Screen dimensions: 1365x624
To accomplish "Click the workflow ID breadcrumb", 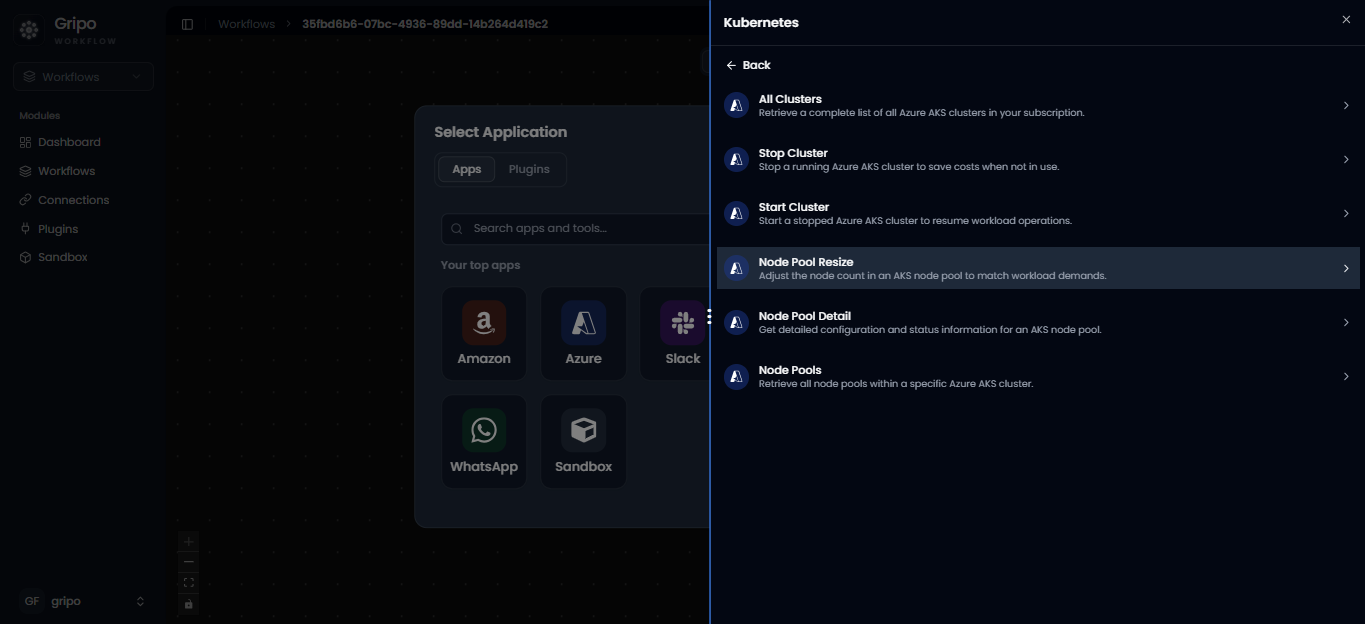I will [x=425, y=24].
